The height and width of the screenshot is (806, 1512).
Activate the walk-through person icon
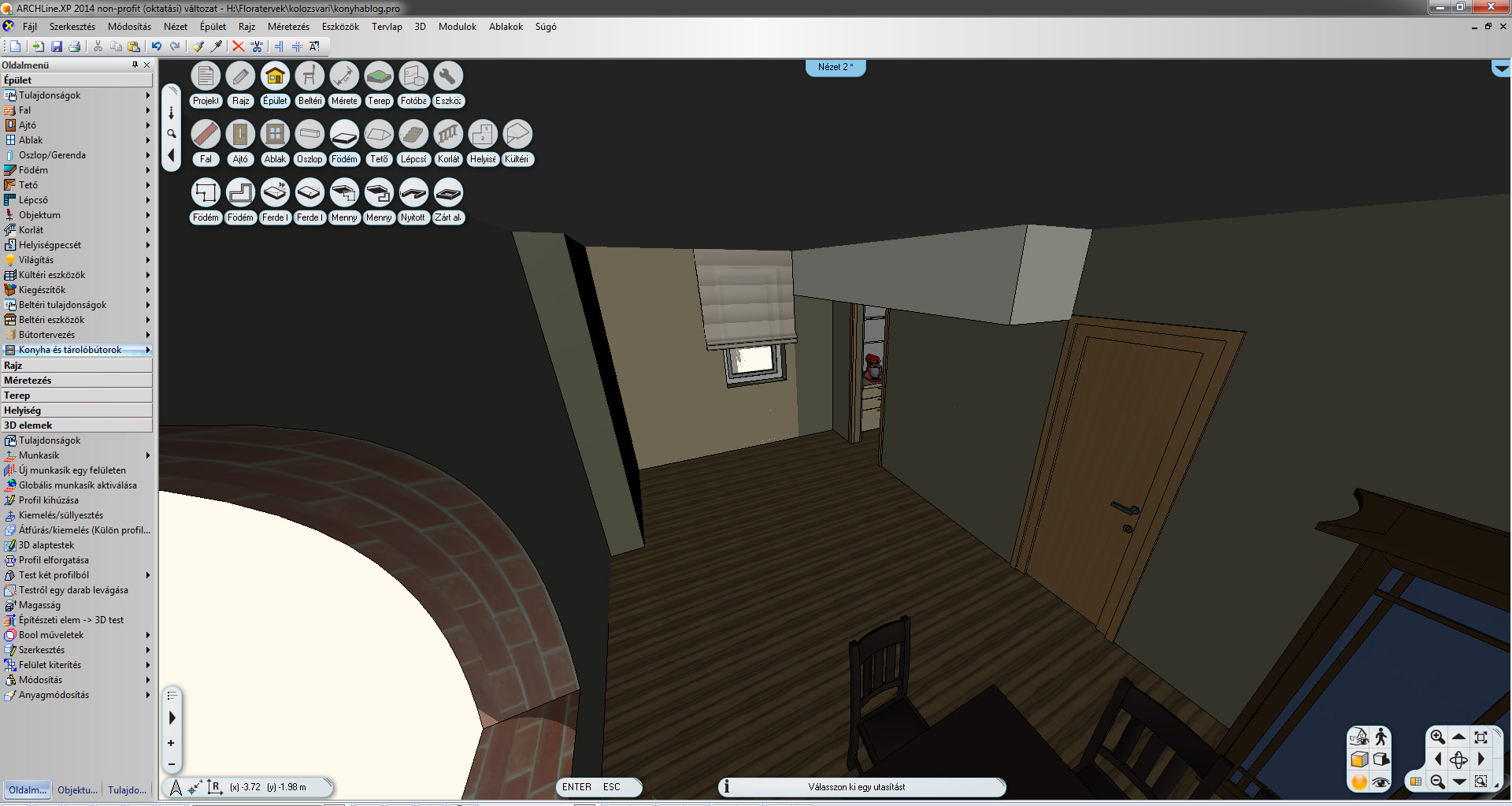click(1380, 737)
